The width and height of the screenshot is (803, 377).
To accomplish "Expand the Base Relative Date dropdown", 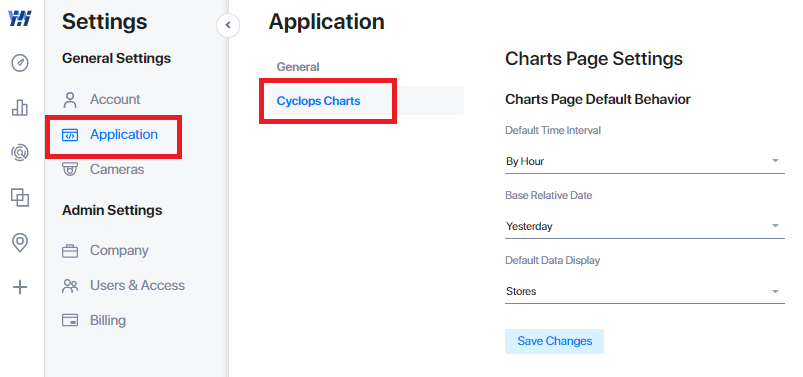I will tap(645, 226).
